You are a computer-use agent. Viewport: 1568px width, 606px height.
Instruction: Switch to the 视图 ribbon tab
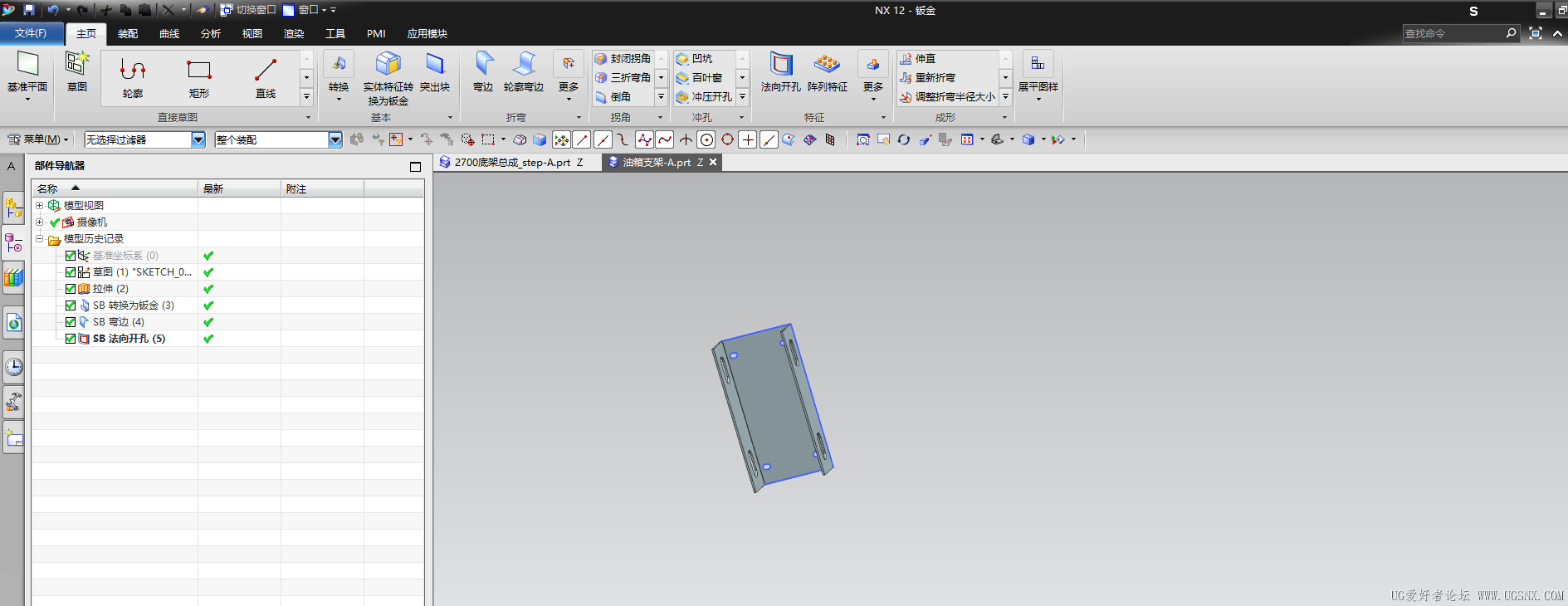(x=252, y=34)
